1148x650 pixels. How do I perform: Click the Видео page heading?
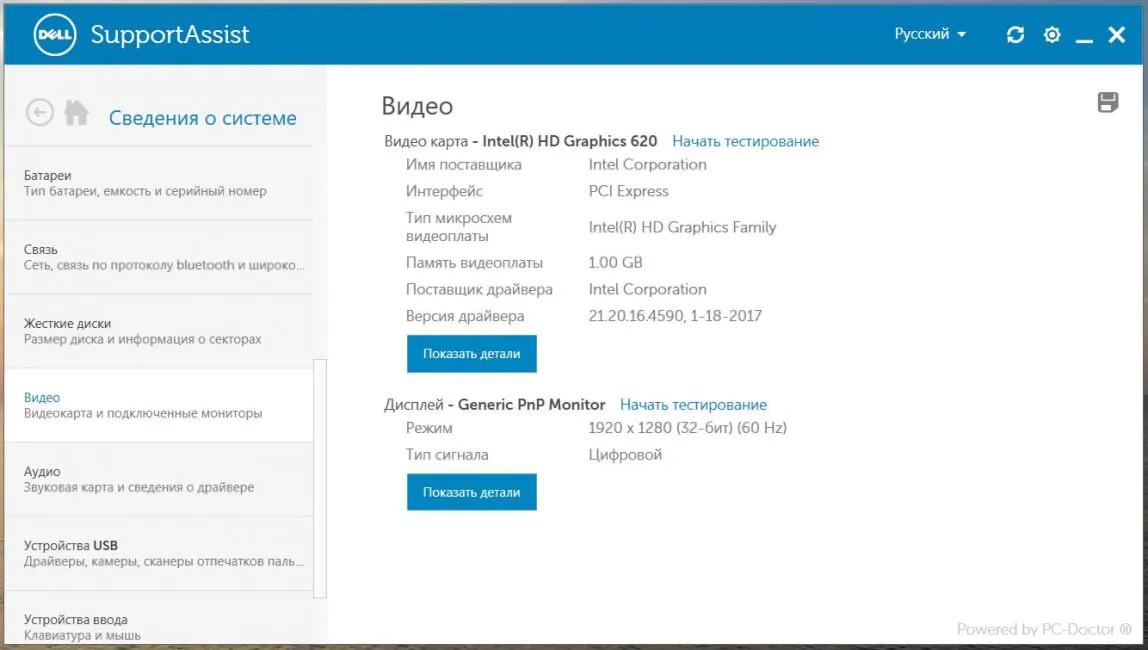pyautogui.click(x=417, y=106)
